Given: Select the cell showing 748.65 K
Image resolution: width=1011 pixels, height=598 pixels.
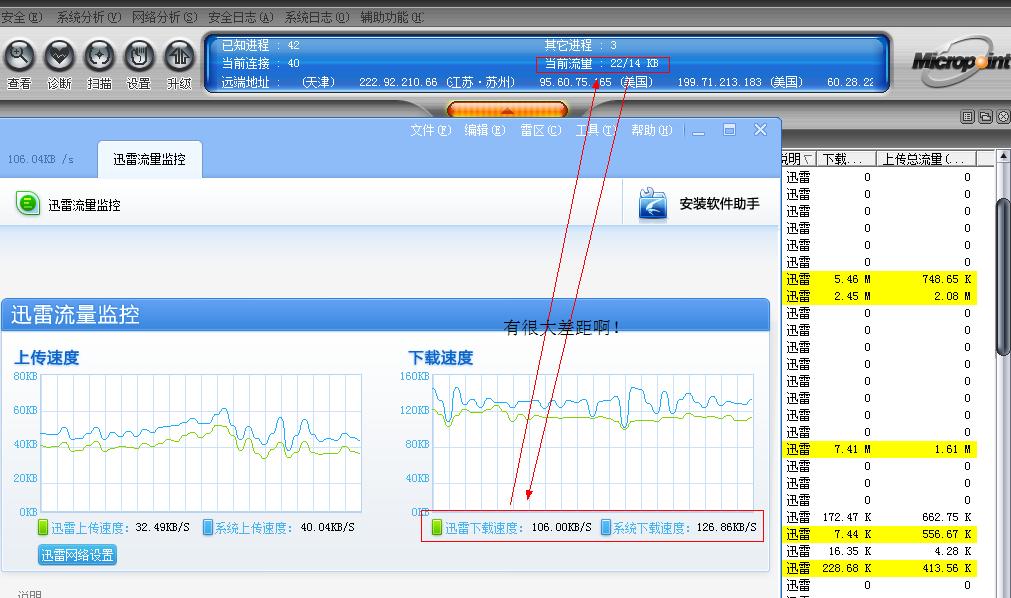Looking at the screenshot, I should coord(947,279).
